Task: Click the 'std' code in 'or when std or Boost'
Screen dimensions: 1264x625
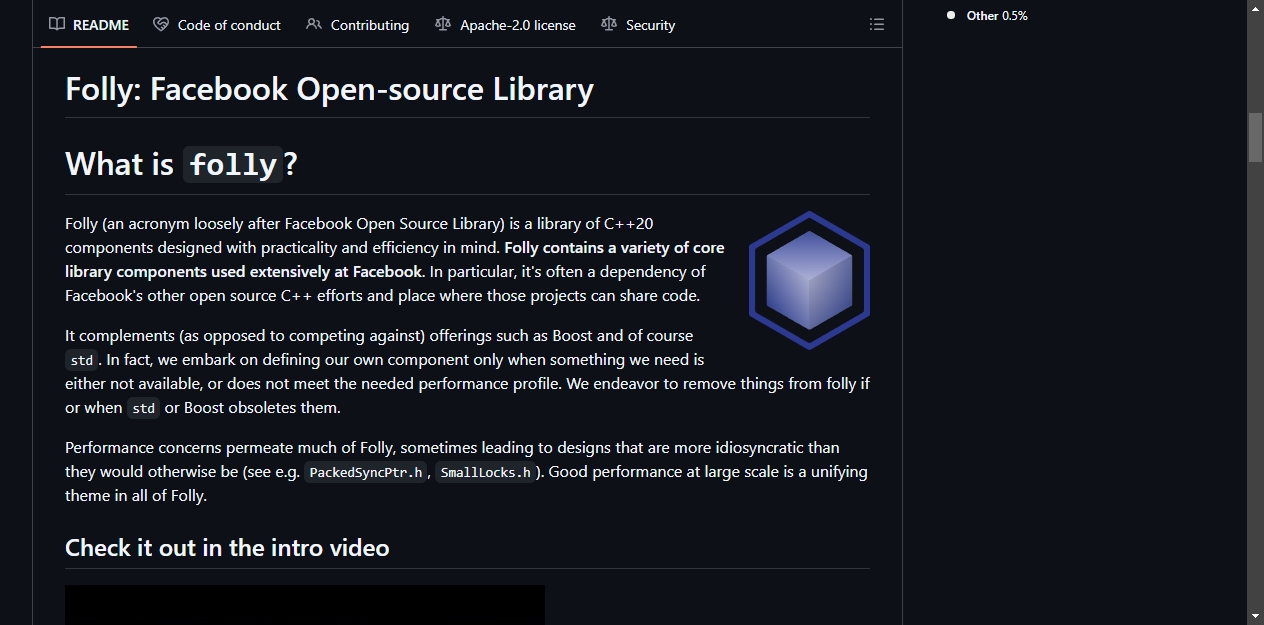Action: (144, 408)
